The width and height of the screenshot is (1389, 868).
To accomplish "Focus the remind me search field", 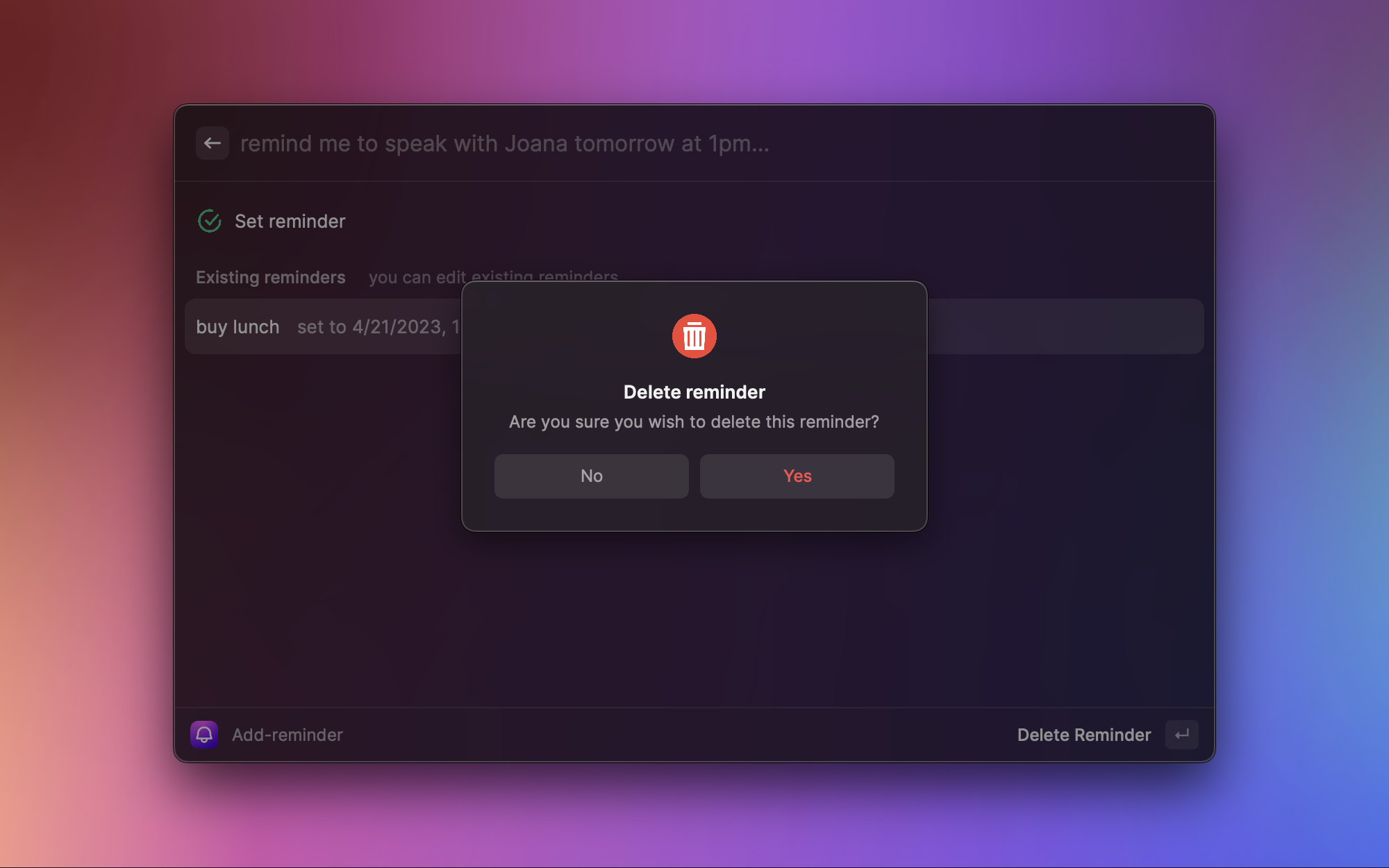I will 504,143.
